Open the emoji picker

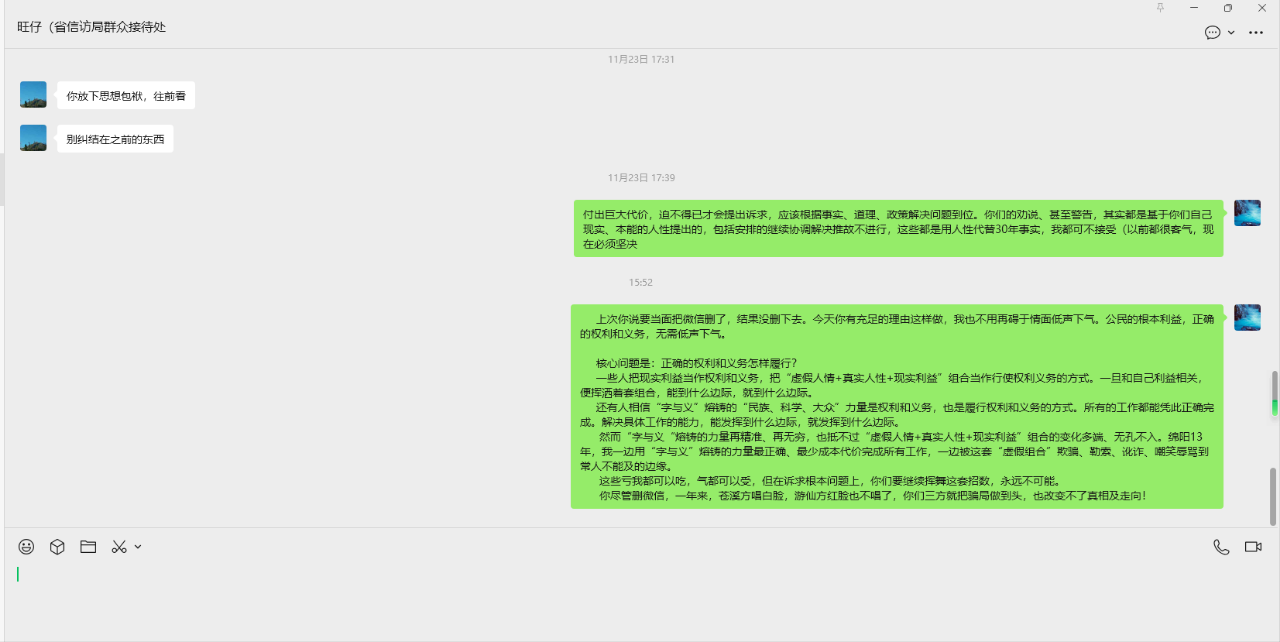click(x=25, y=546)
